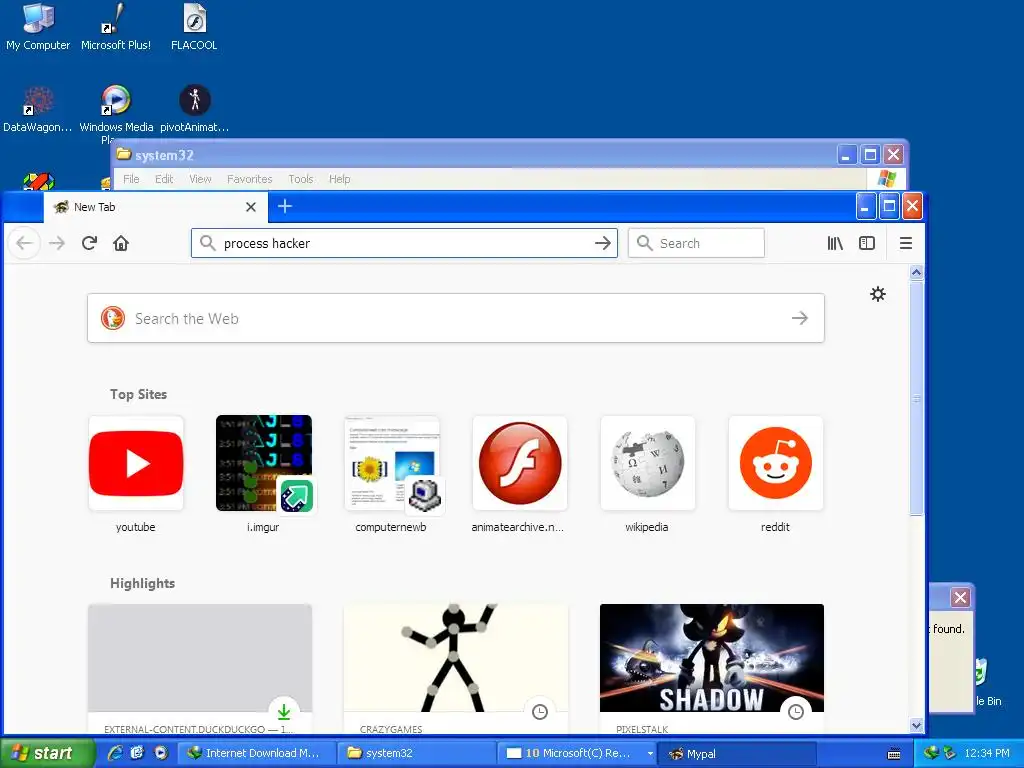Click the browser page scroll down arrow

point(916,725)
